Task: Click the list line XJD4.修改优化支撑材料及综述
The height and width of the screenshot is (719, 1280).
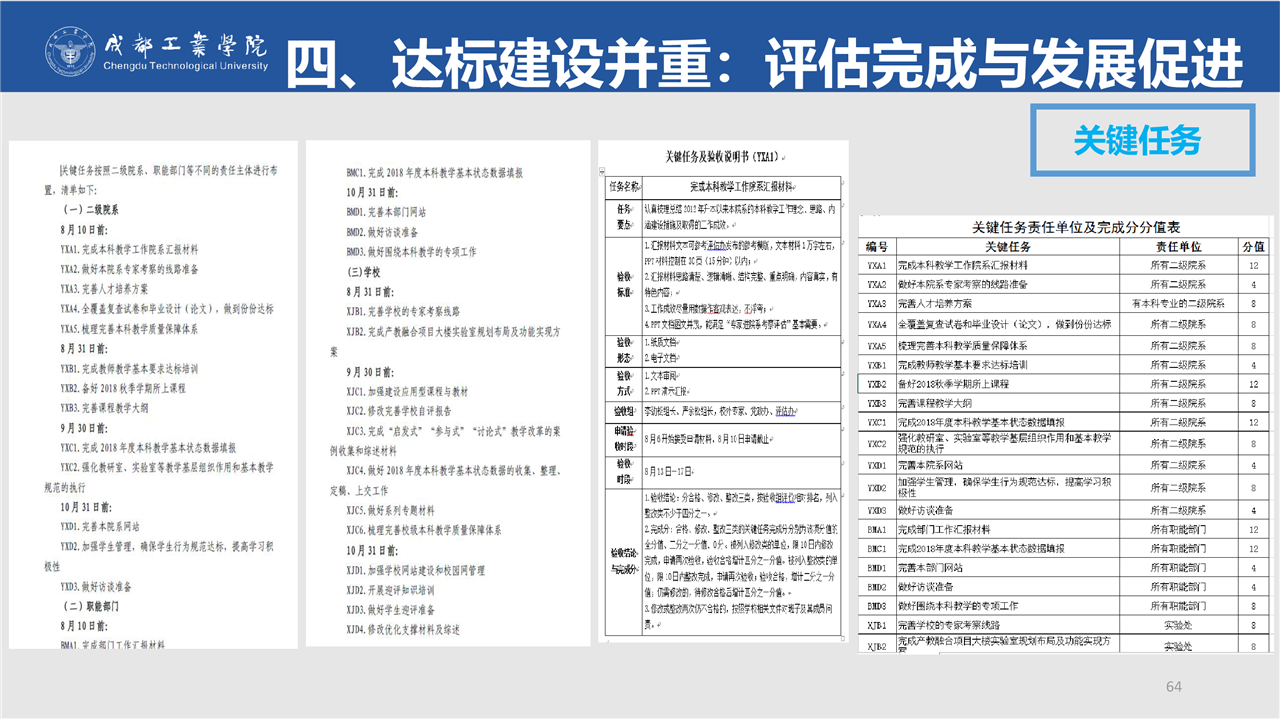Action: 403,629
